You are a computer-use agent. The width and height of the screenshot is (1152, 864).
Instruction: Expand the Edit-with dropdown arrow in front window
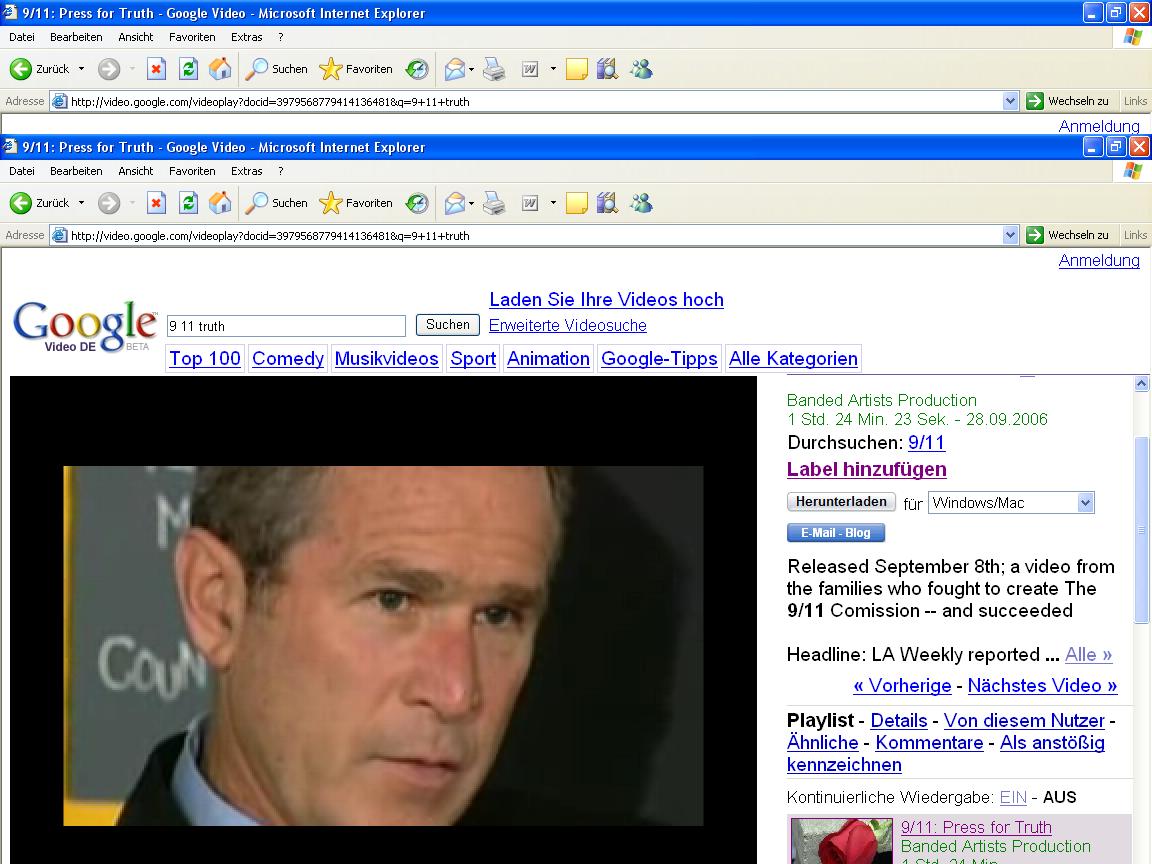pyautogui.click(x=553, y=203)
